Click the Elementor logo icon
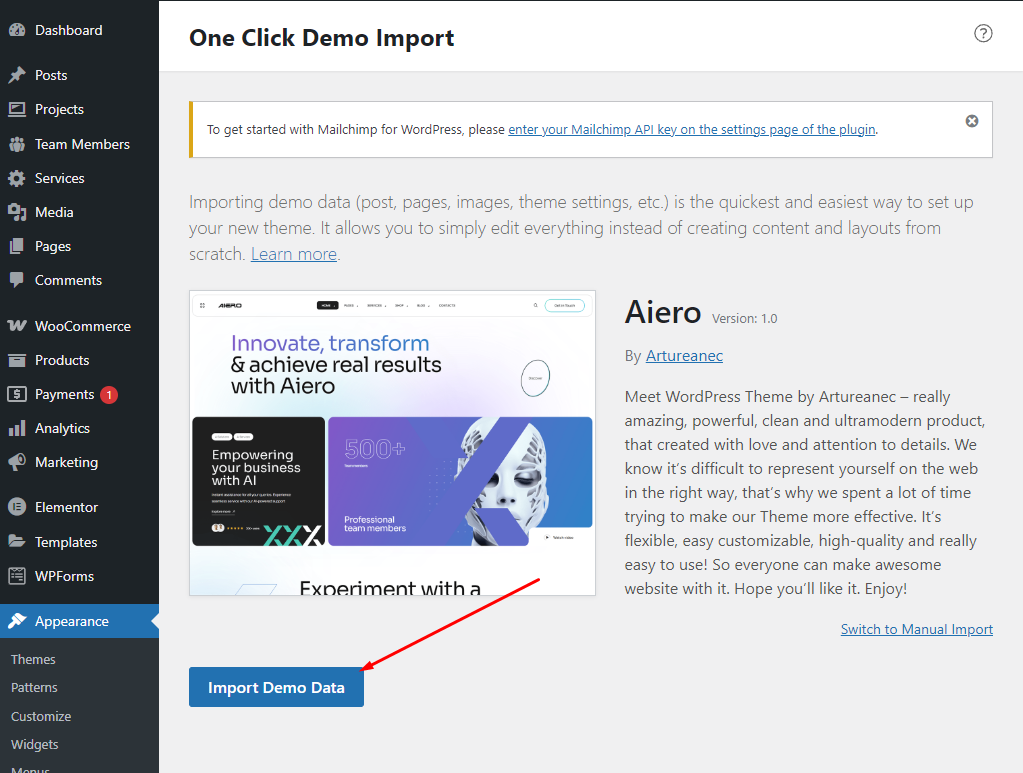The width and height of the screenshot is (1023, 773). point(17,507)
